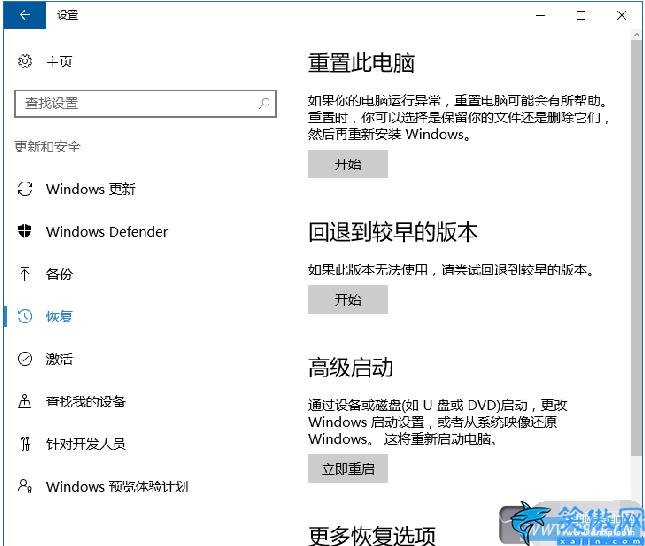645x546 pixels.
Task: Open 针对开发人员 page
Action: (86, 444)
